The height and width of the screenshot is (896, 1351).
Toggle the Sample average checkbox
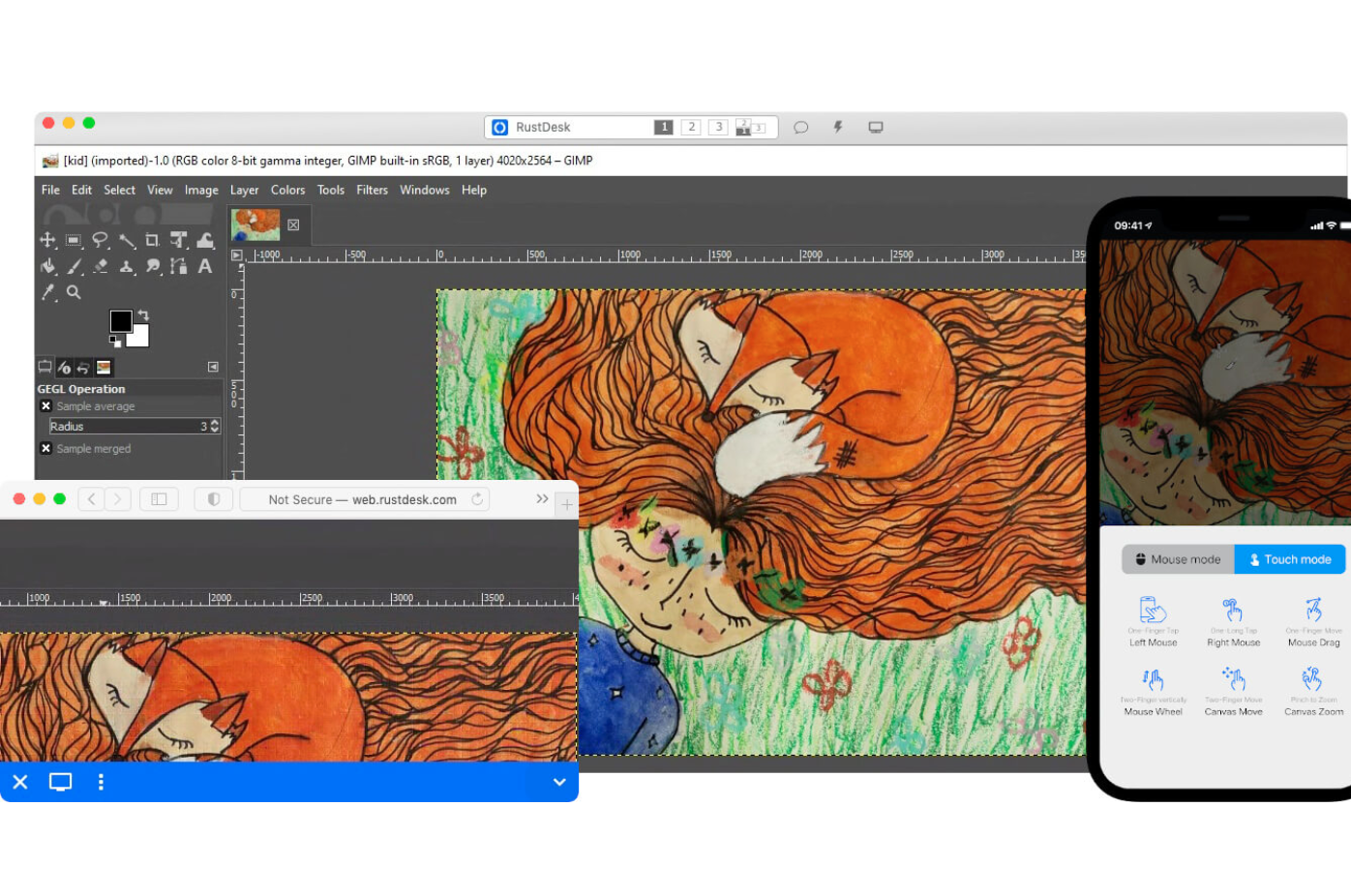[x=45, y=406]
